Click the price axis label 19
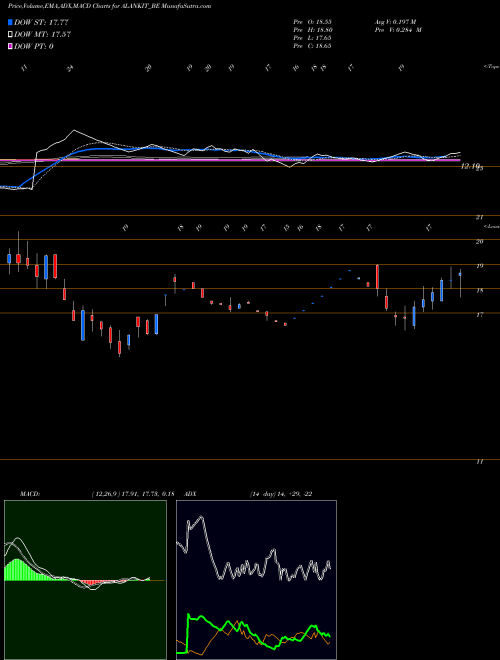Image resolution: width=500 pixels, height=660 pixels. [479, 266]
